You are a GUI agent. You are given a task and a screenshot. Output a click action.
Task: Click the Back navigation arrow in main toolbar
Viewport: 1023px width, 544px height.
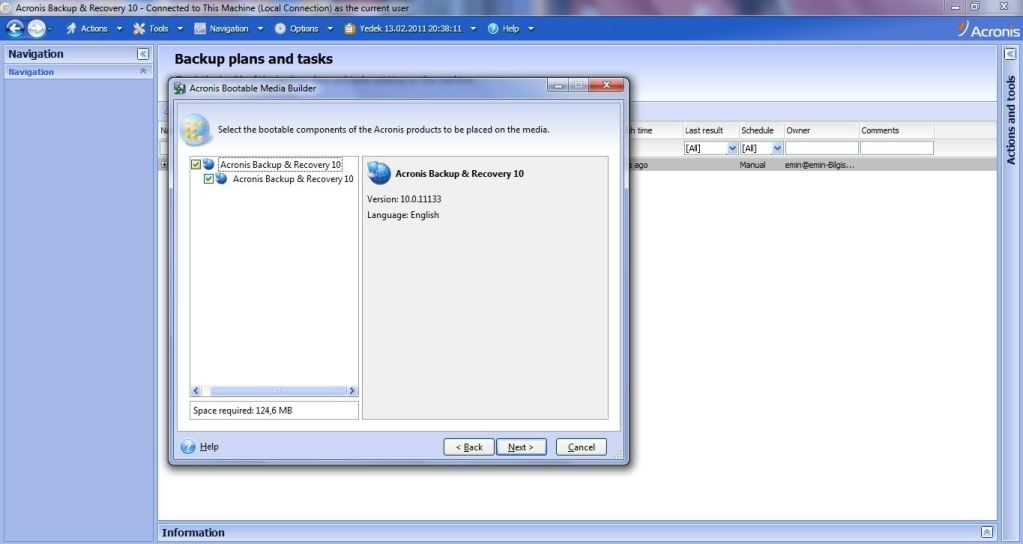(15, 29)
